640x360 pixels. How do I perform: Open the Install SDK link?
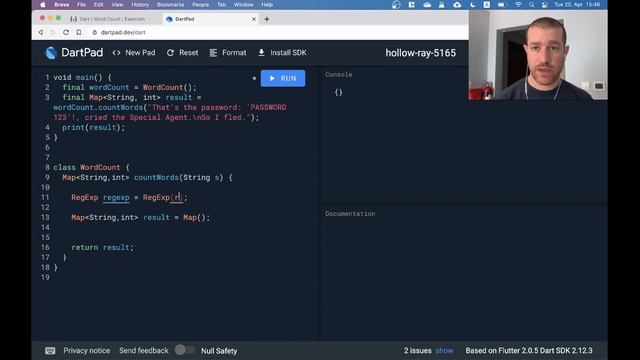[x=282, y=53]
